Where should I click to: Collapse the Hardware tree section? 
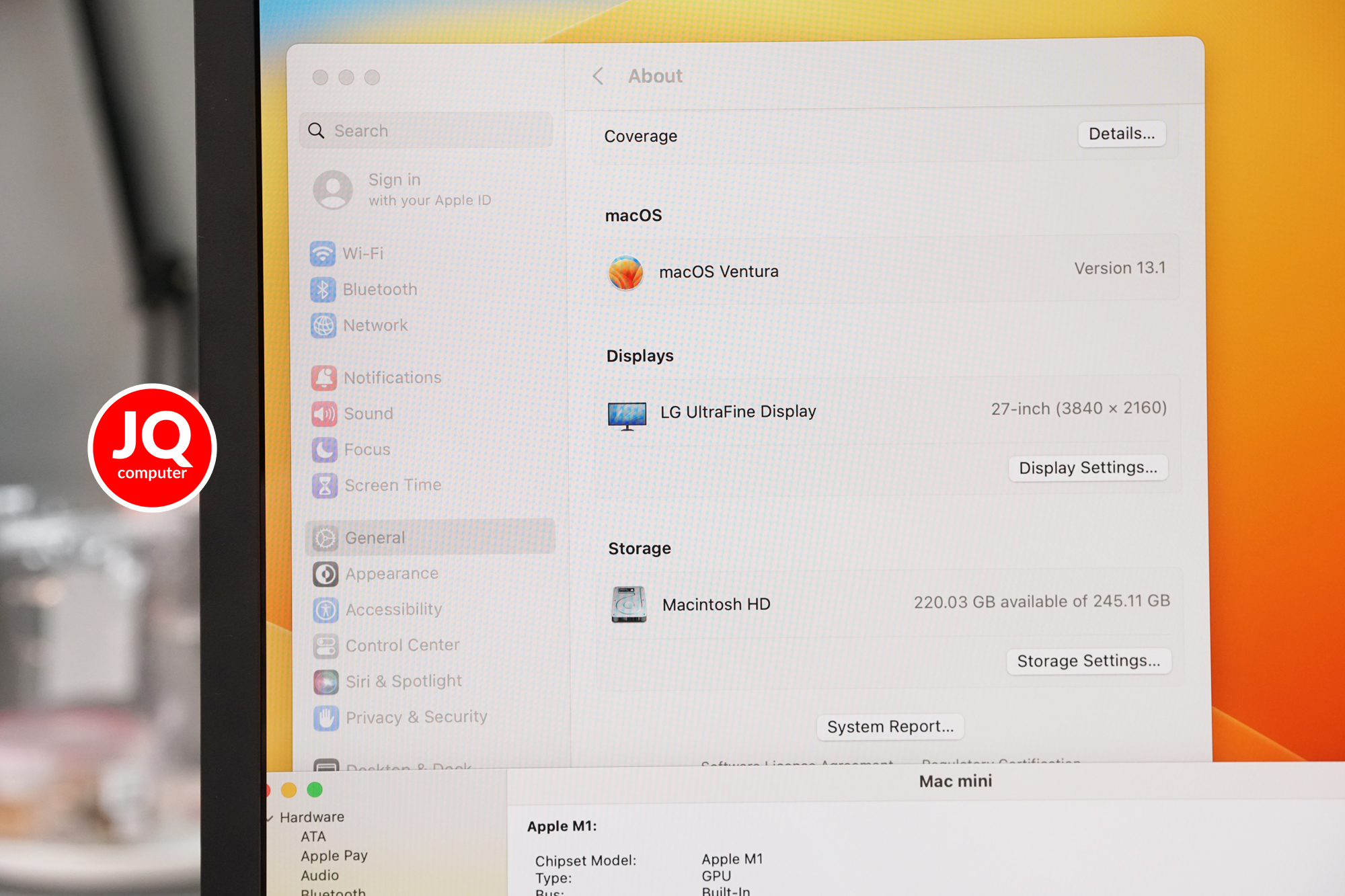pos(270,818)
